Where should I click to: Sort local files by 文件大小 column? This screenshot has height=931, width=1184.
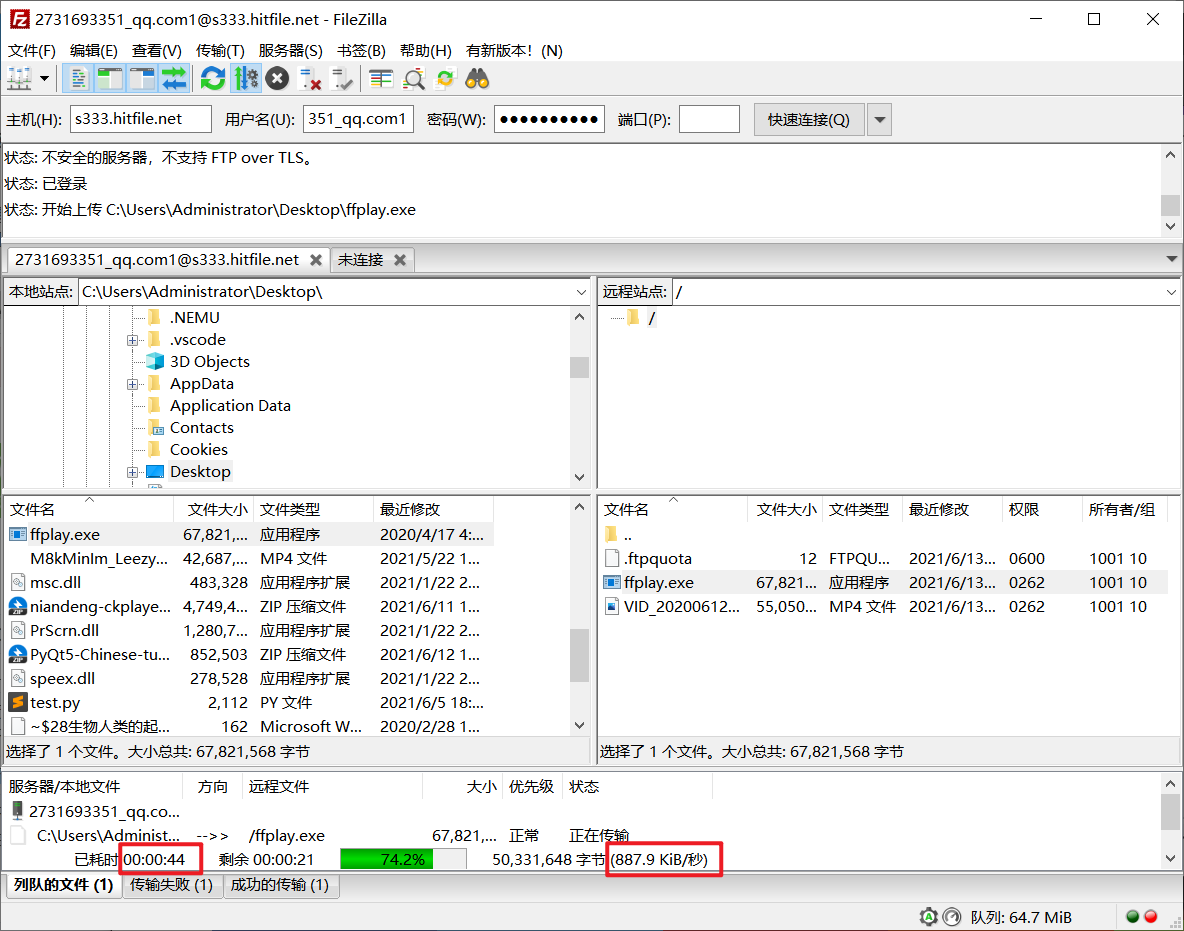point(214,510)
